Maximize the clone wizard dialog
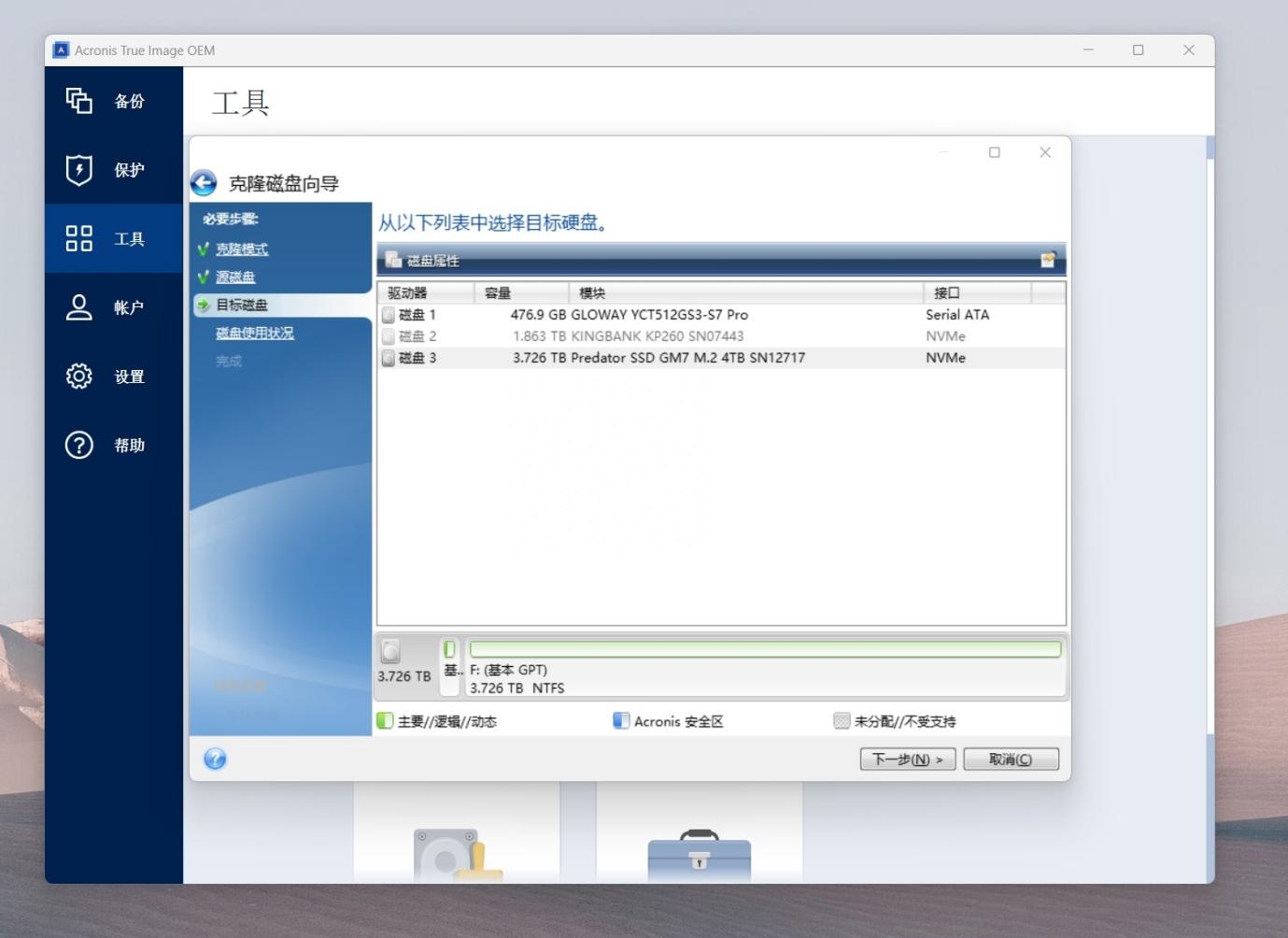1288x938 pixels. [x=995, y=152]
